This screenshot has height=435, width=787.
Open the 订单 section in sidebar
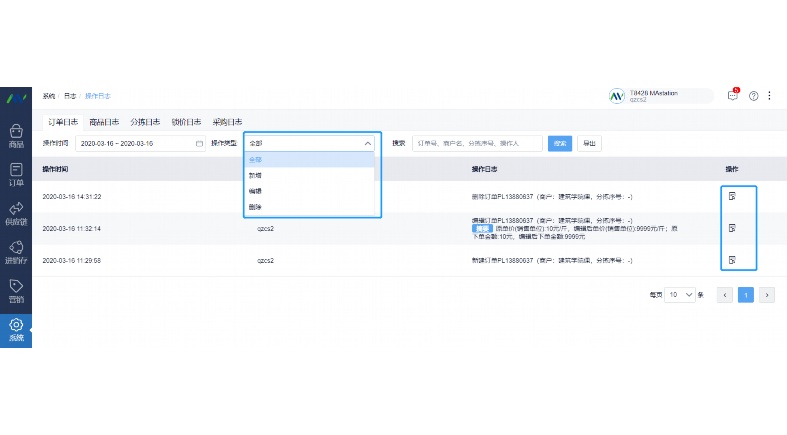point(16,175)
